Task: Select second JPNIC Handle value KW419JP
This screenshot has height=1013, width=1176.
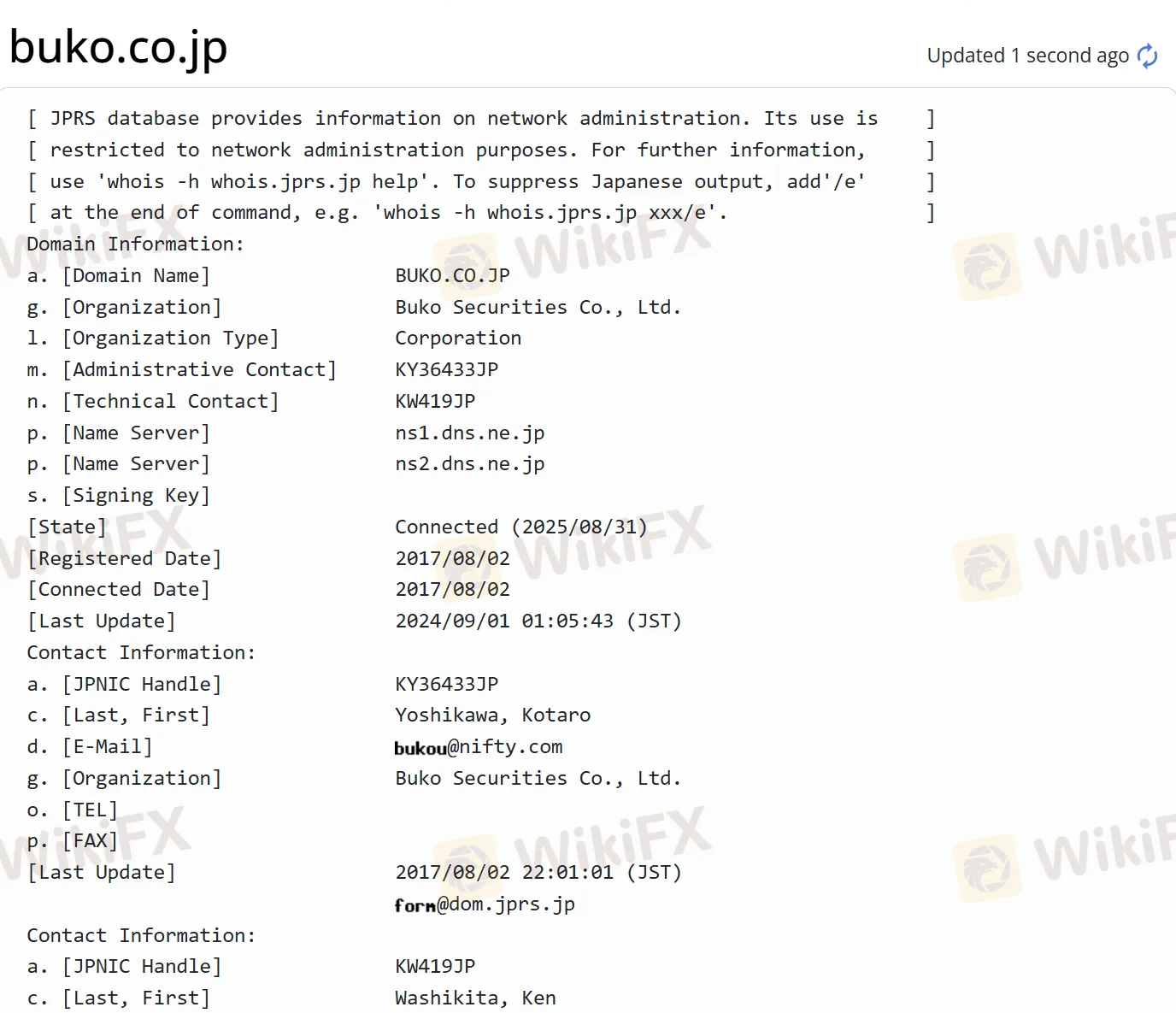Action: [435, 966]
